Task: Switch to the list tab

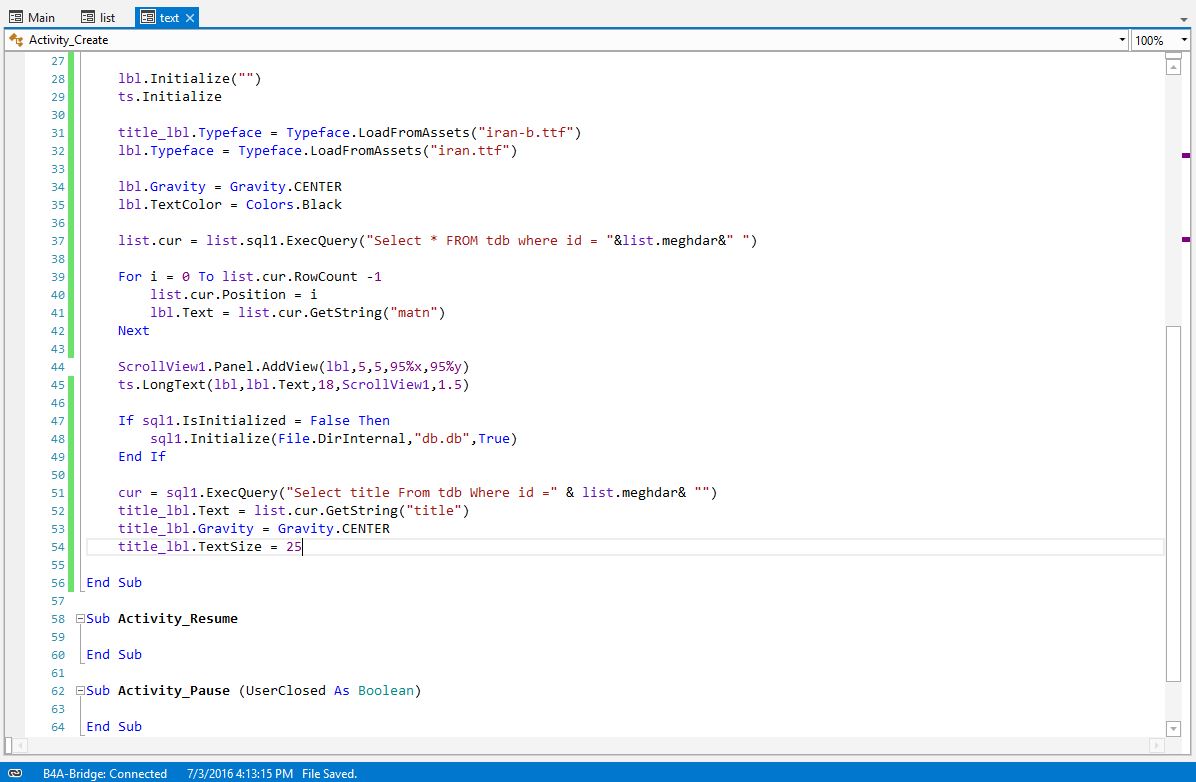Action: tap(107, 17)
